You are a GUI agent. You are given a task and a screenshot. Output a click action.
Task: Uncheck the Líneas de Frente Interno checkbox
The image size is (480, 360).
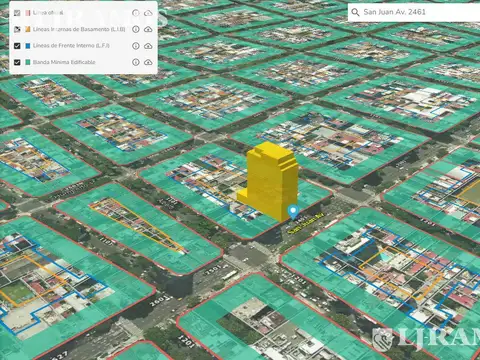tap(17, 46)
